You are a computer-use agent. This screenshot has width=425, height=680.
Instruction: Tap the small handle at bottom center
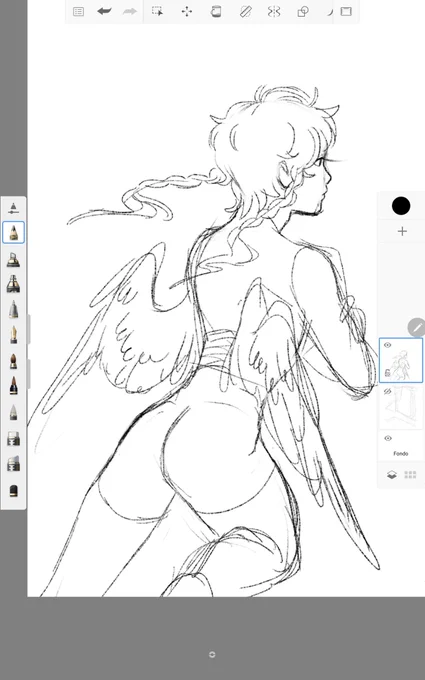(x=212, y=654)
